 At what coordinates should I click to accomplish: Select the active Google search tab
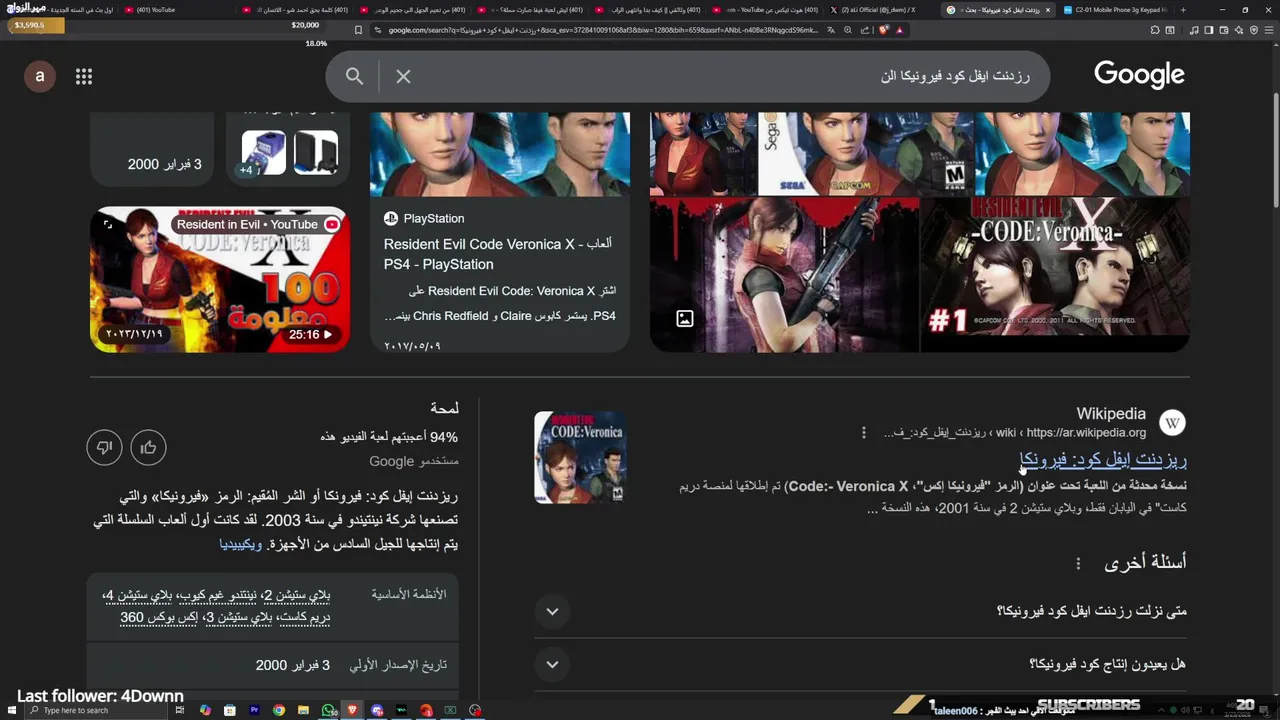coord(998,10)
